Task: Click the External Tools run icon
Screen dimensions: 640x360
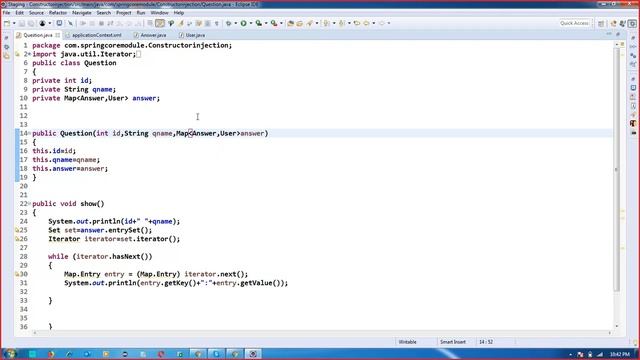Action: [x=274, y=23]
